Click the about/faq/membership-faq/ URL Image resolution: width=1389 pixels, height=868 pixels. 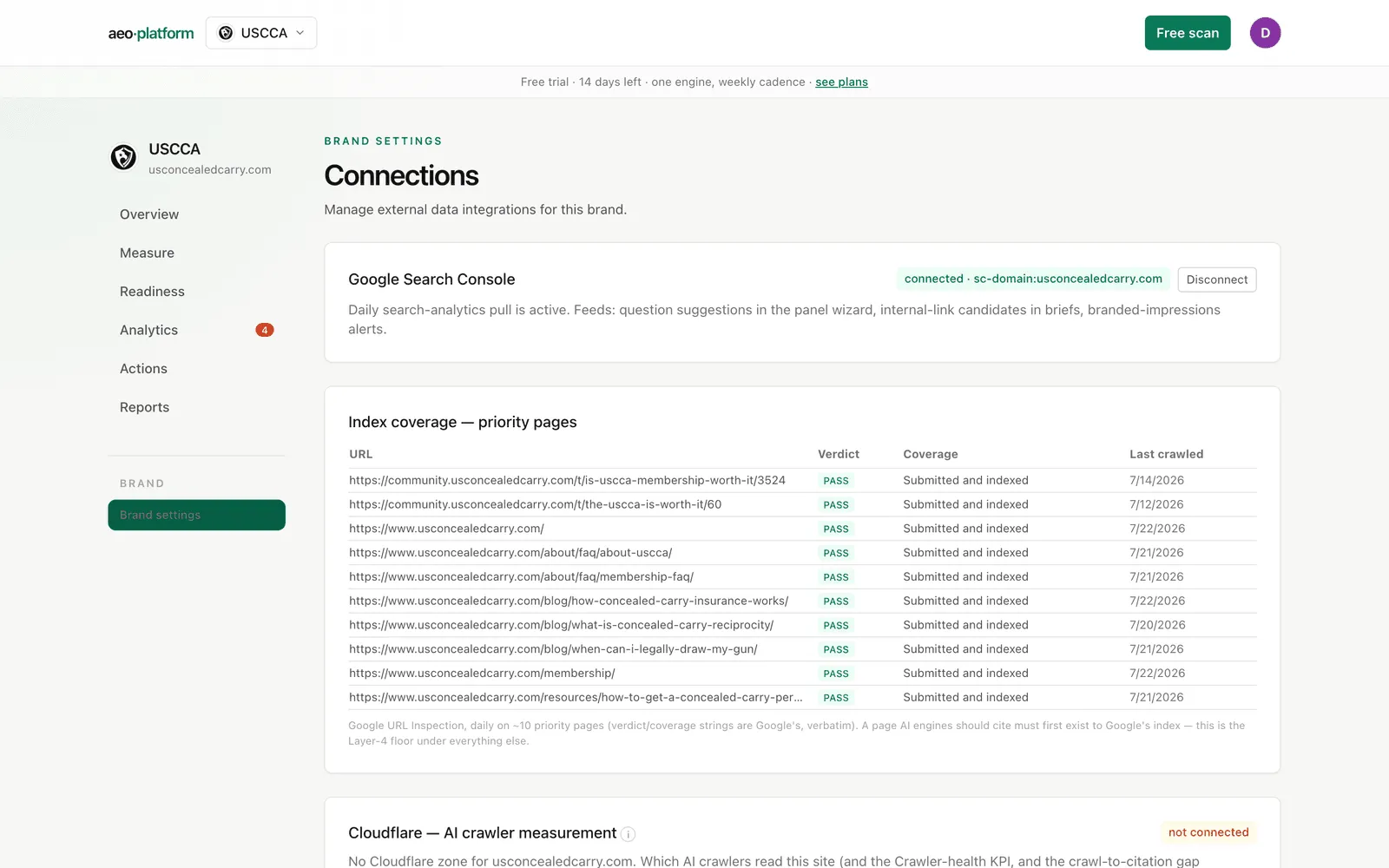[x=521, y=576]
